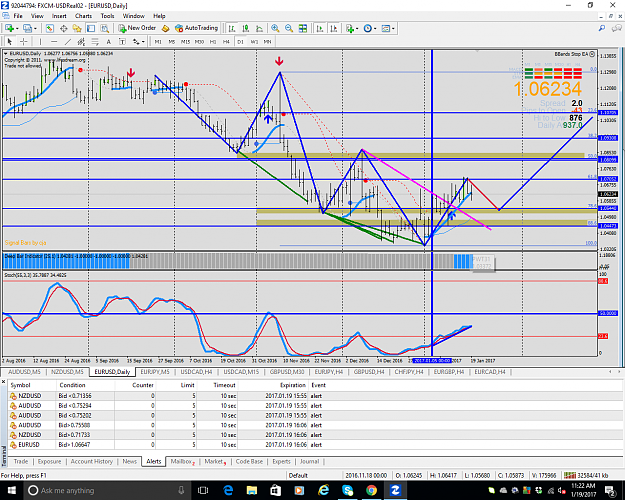Open the new chart dropdown arrow
This screenshot has height=500, width=625.
coord(17,28)
